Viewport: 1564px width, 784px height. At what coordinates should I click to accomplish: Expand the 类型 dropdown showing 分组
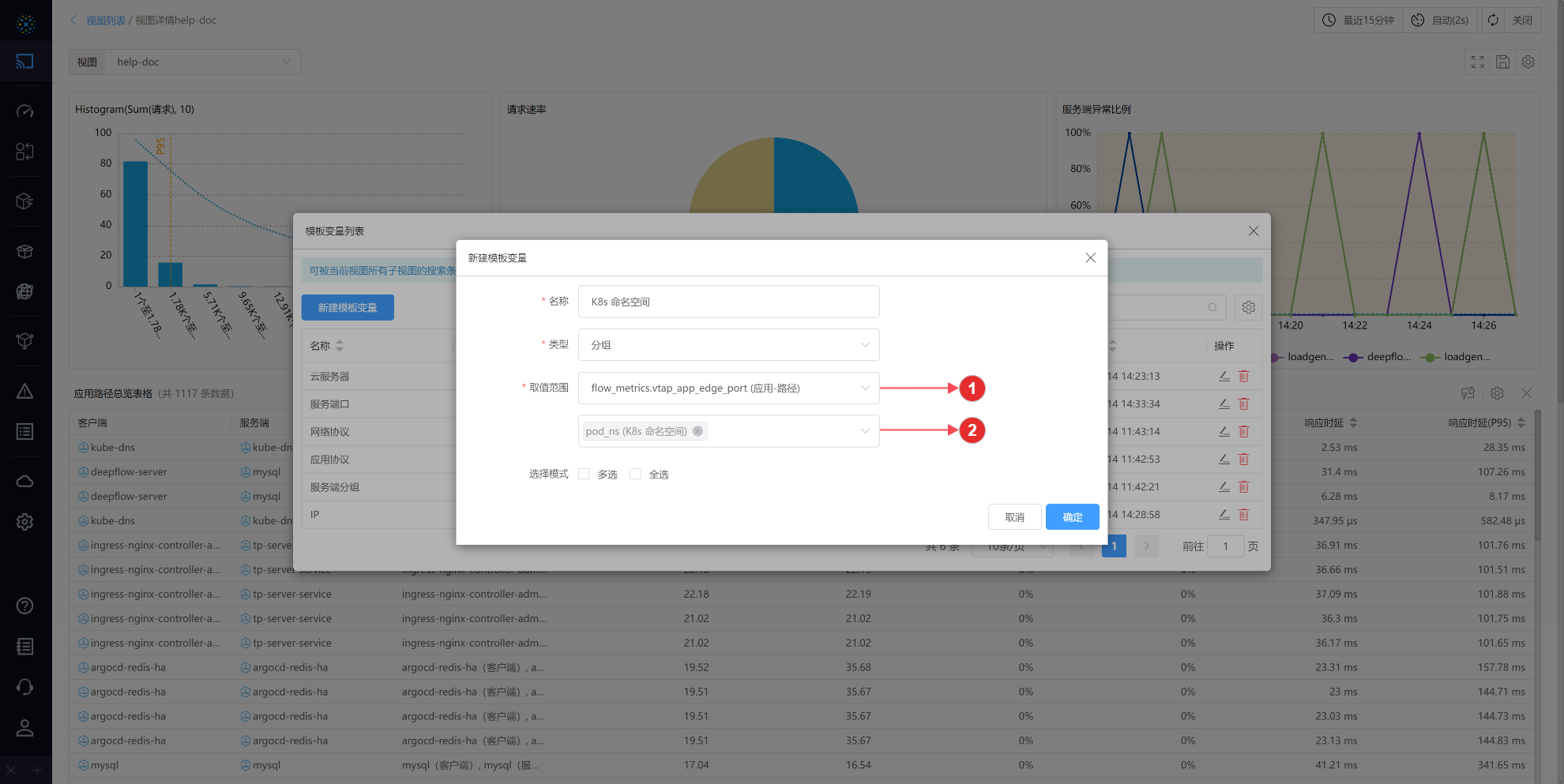click(728, 345)
